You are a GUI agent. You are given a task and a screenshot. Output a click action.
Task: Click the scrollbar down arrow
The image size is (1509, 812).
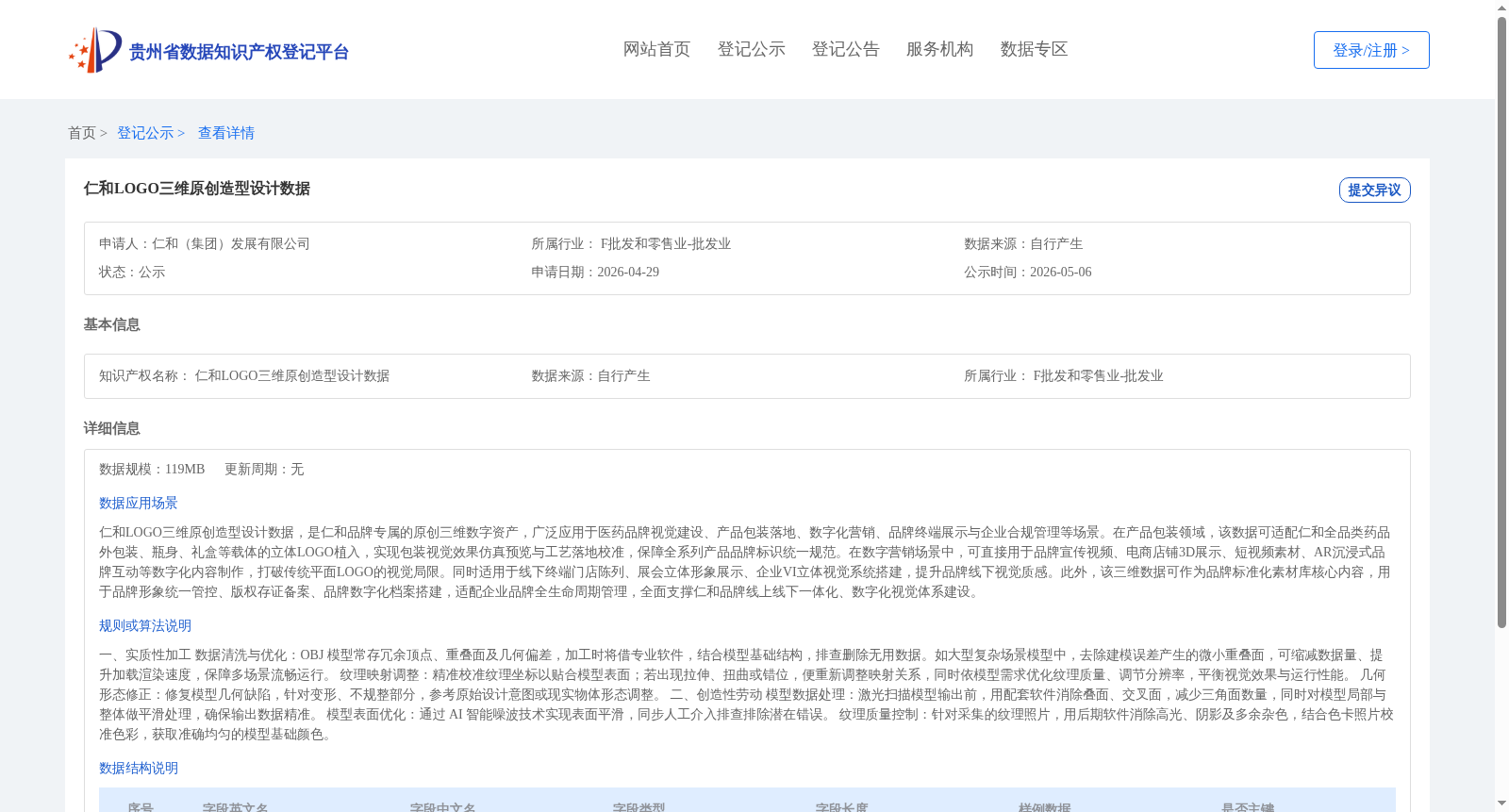(x=1501, y=804)
